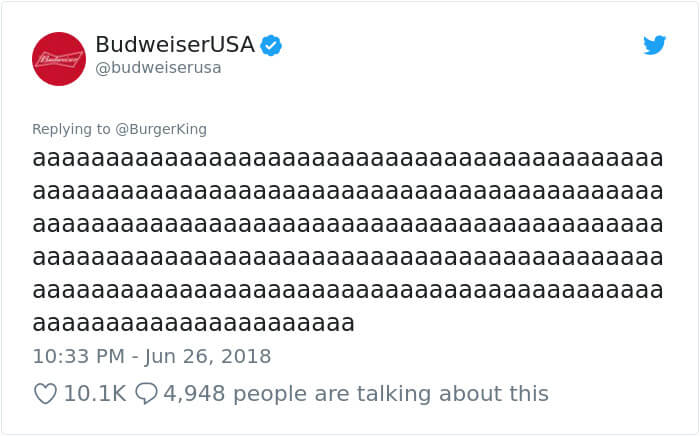The image size is (700, 436).
Task: Click the reply speech bubble icon
Action: [146, 394]
